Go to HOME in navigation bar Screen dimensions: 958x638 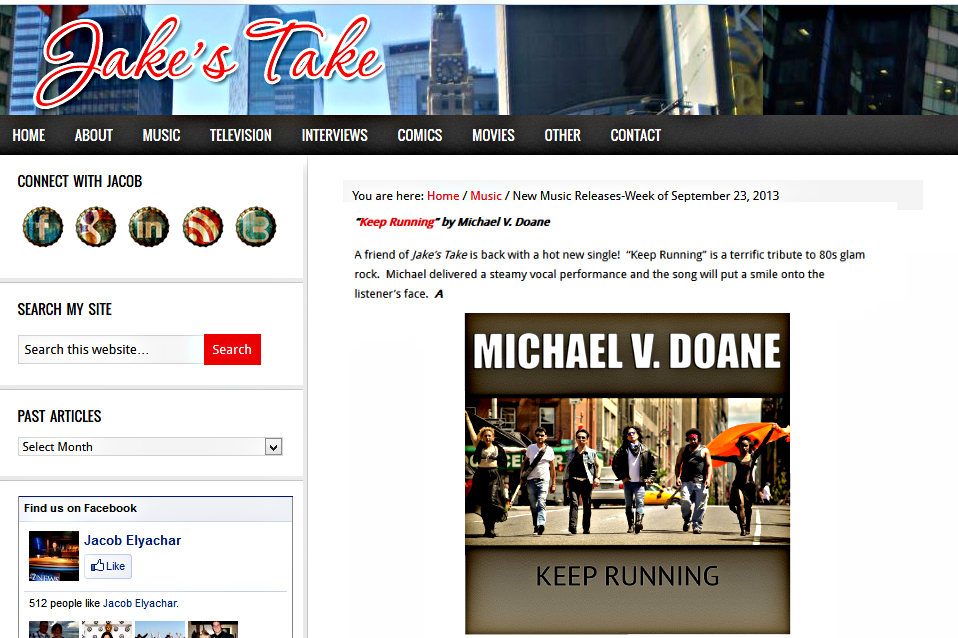pyautogui.click(x=29, y=135)
